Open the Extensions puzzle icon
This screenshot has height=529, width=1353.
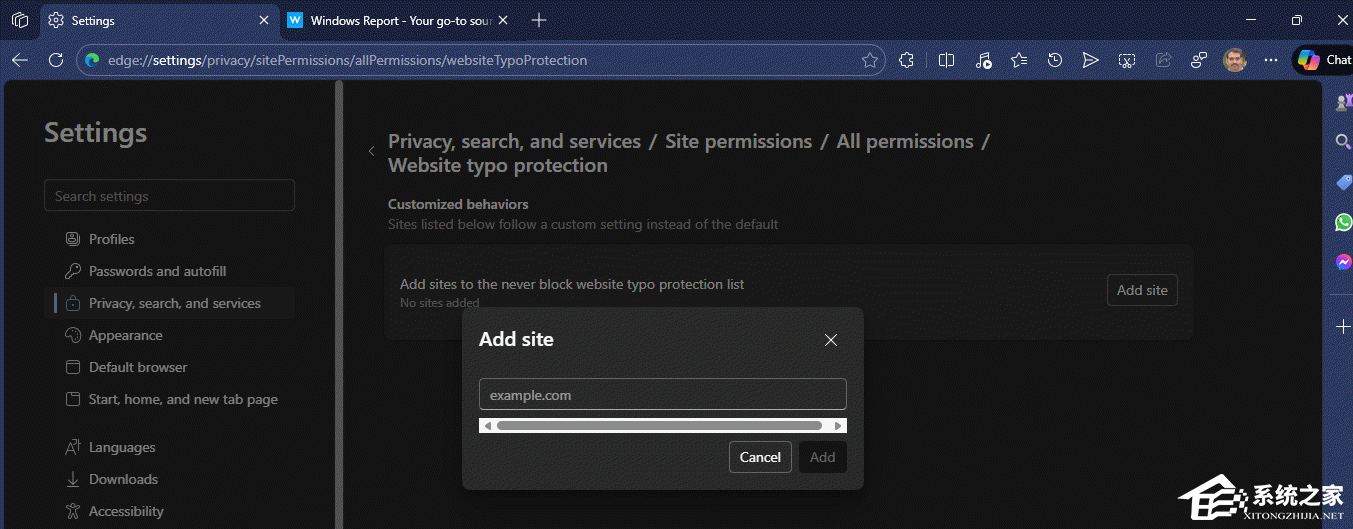click(x=907, y=60)
